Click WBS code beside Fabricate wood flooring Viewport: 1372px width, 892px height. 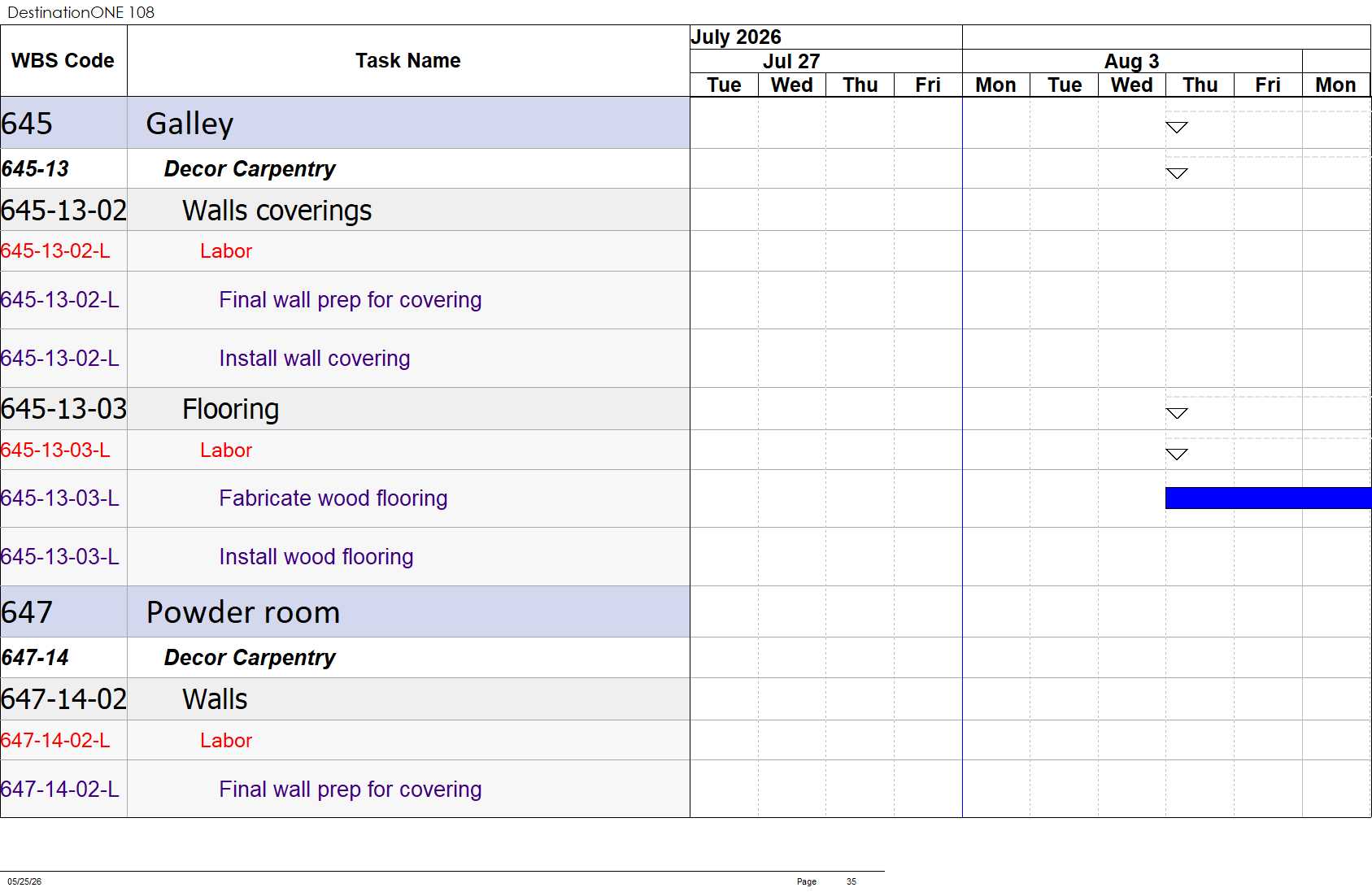pyautogui.click(x=60, y=498)
